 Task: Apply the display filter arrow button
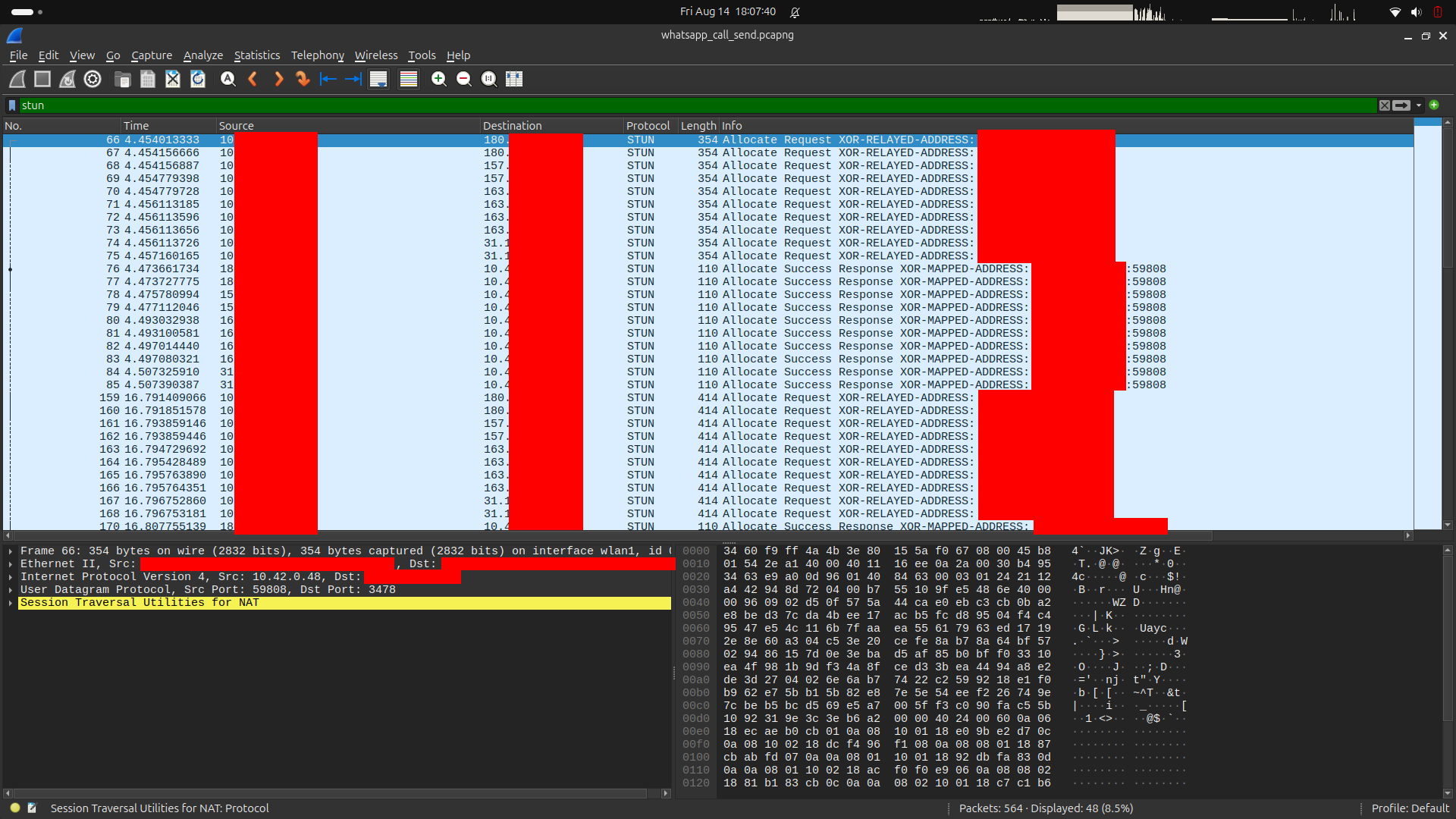tap(1401, 105)
